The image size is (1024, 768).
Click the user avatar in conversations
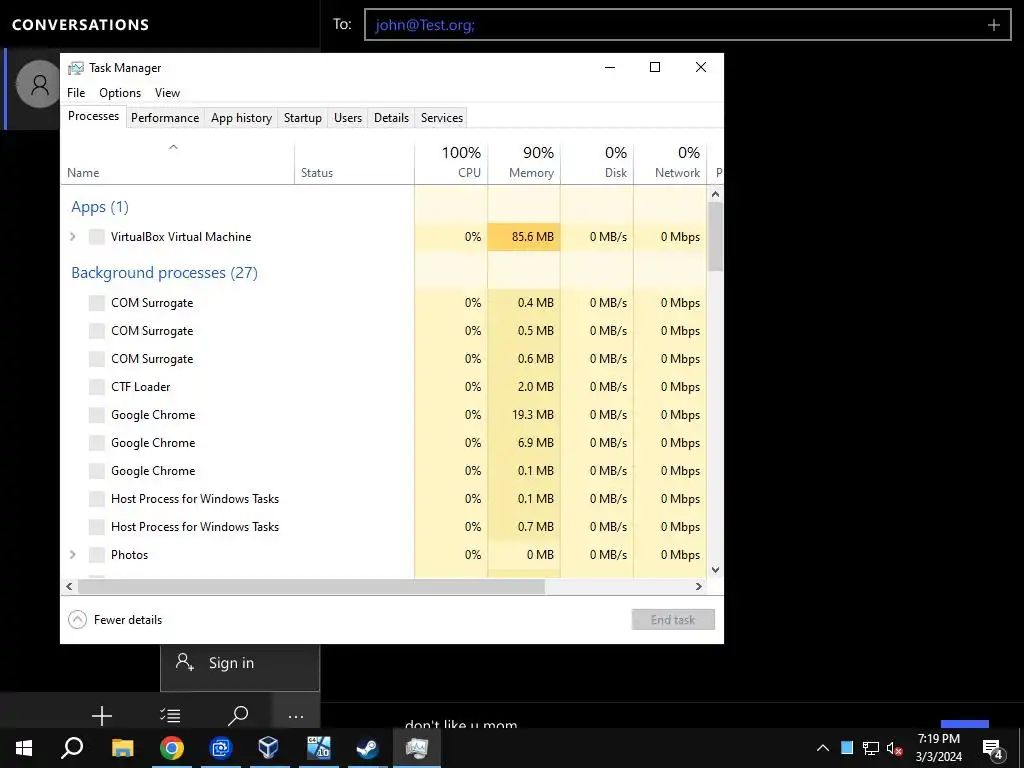(x=39, y=85)
